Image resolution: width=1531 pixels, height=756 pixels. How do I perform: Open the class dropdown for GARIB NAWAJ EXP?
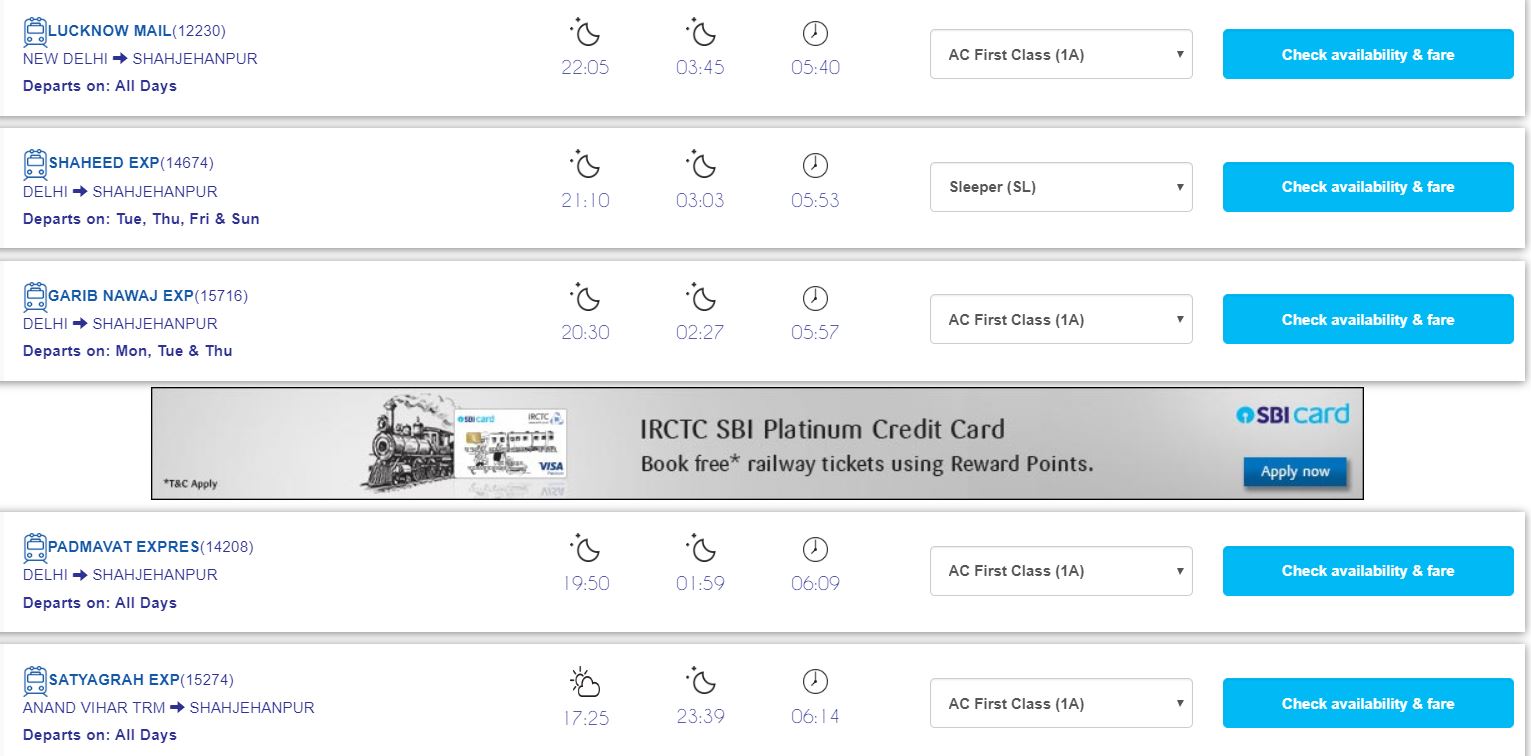click(x=1060, y=320)
